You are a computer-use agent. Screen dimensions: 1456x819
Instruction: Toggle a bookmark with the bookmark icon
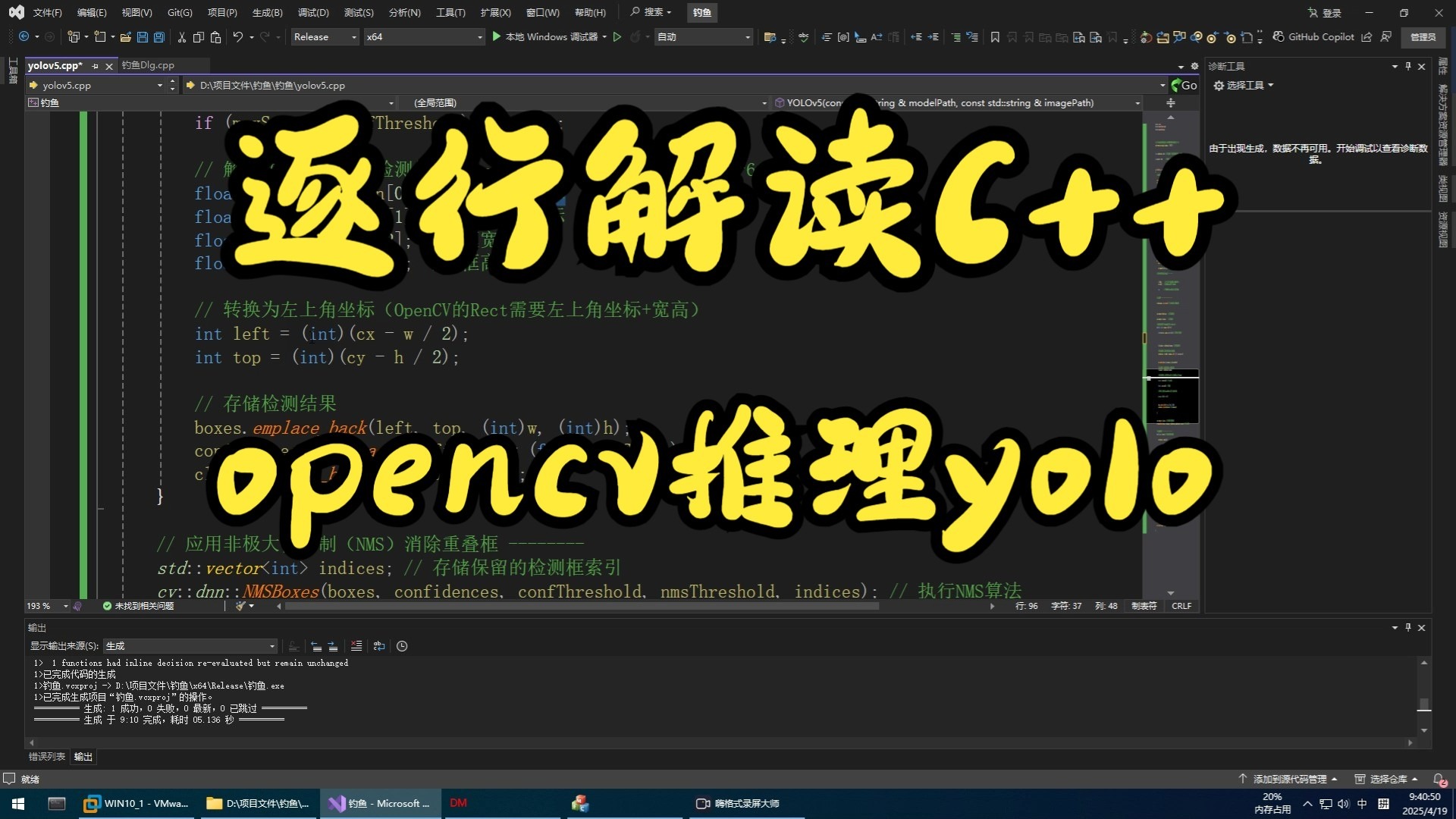click(995, 36)
